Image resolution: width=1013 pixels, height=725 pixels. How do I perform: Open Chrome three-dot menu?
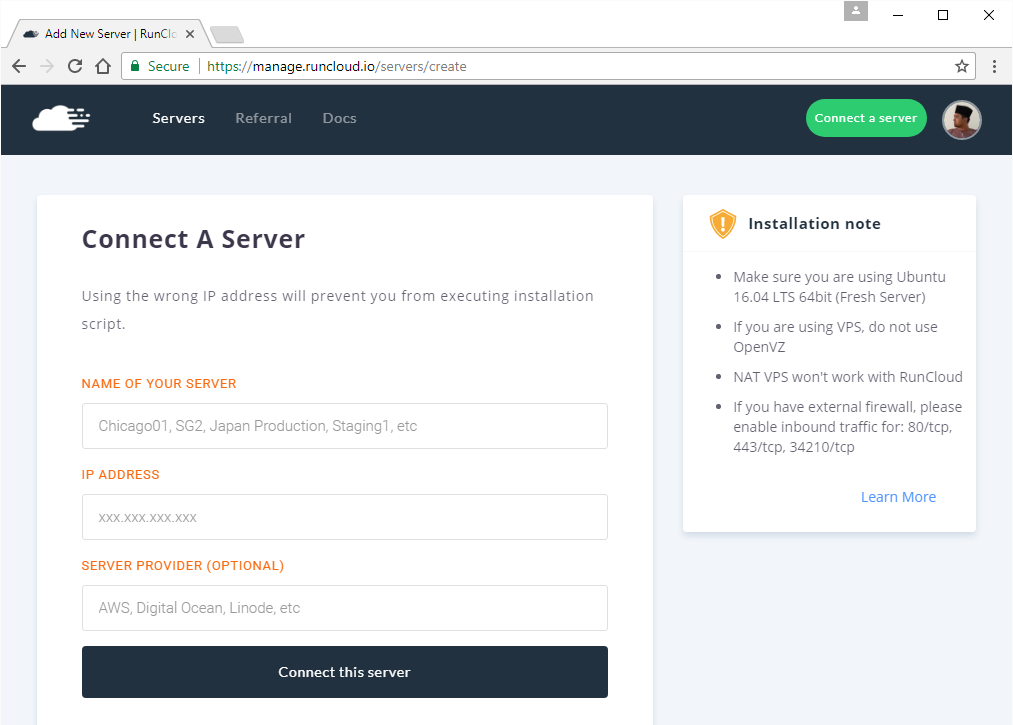(994, 66)
